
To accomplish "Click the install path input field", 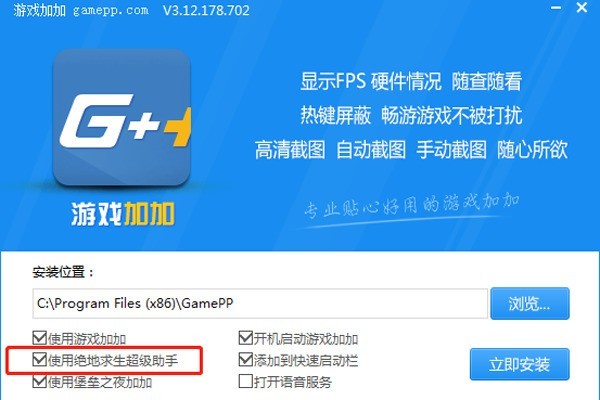I will (260, 304).
